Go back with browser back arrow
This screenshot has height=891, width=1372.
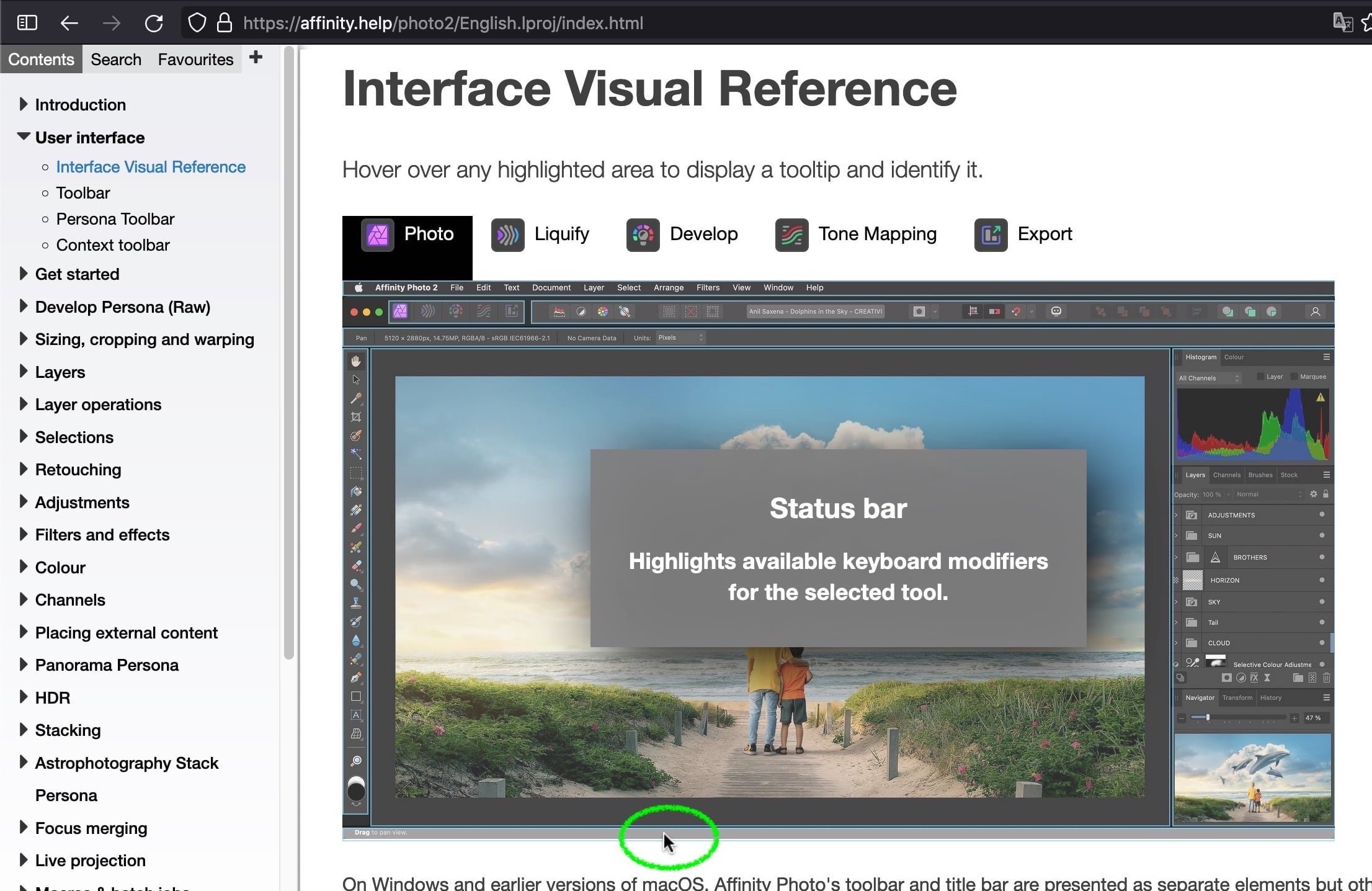tap(69, 24)
